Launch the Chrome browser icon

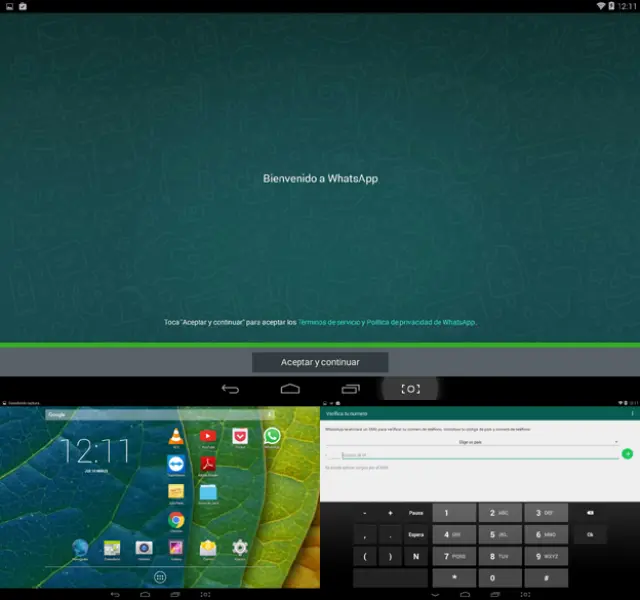(176, 519)
